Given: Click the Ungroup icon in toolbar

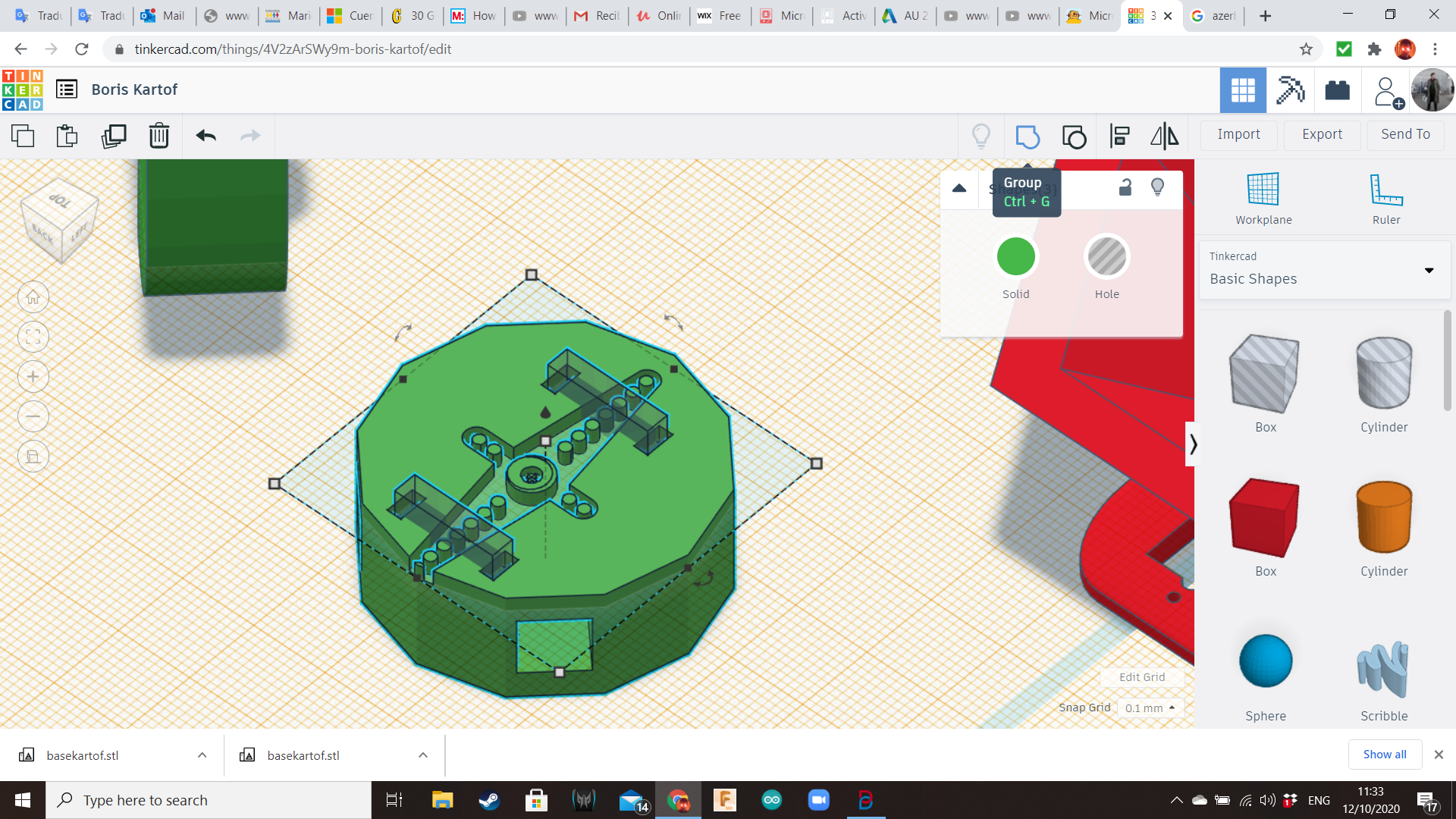Looking at the screenshot, I should [1074, 136].
